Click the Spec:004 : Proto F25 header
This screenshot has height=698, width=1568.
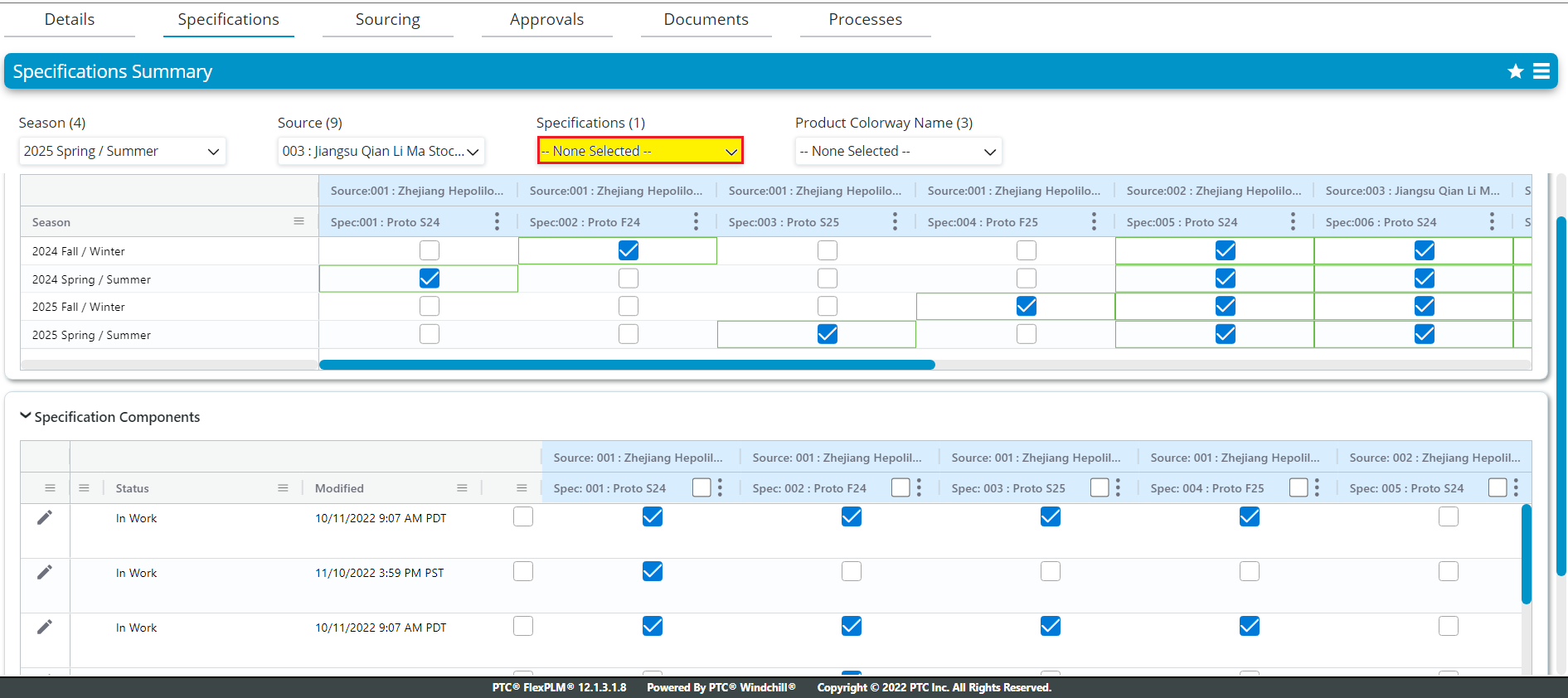983,222
